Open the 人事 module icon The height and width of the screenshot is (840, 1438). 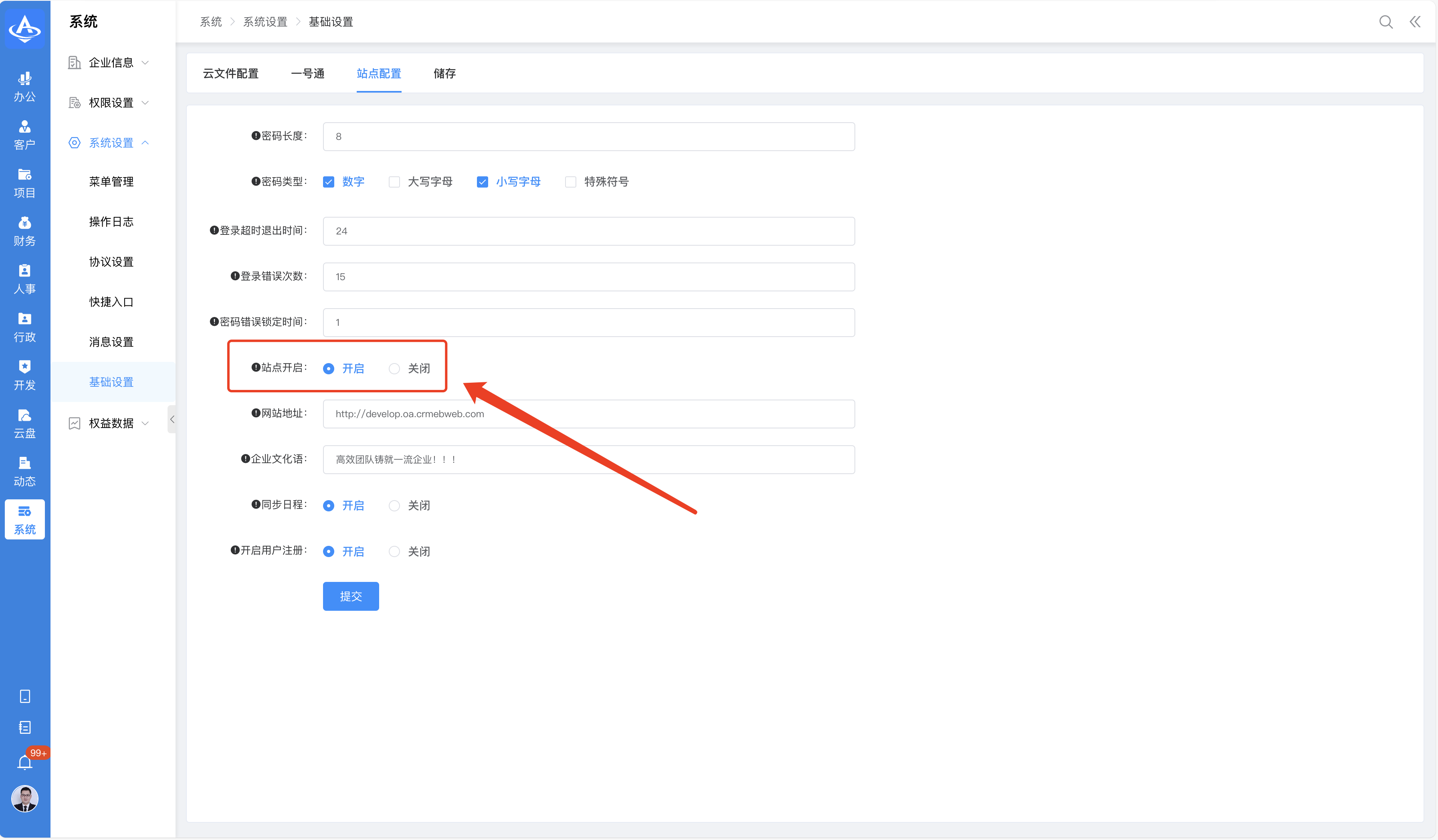[24, 279]
